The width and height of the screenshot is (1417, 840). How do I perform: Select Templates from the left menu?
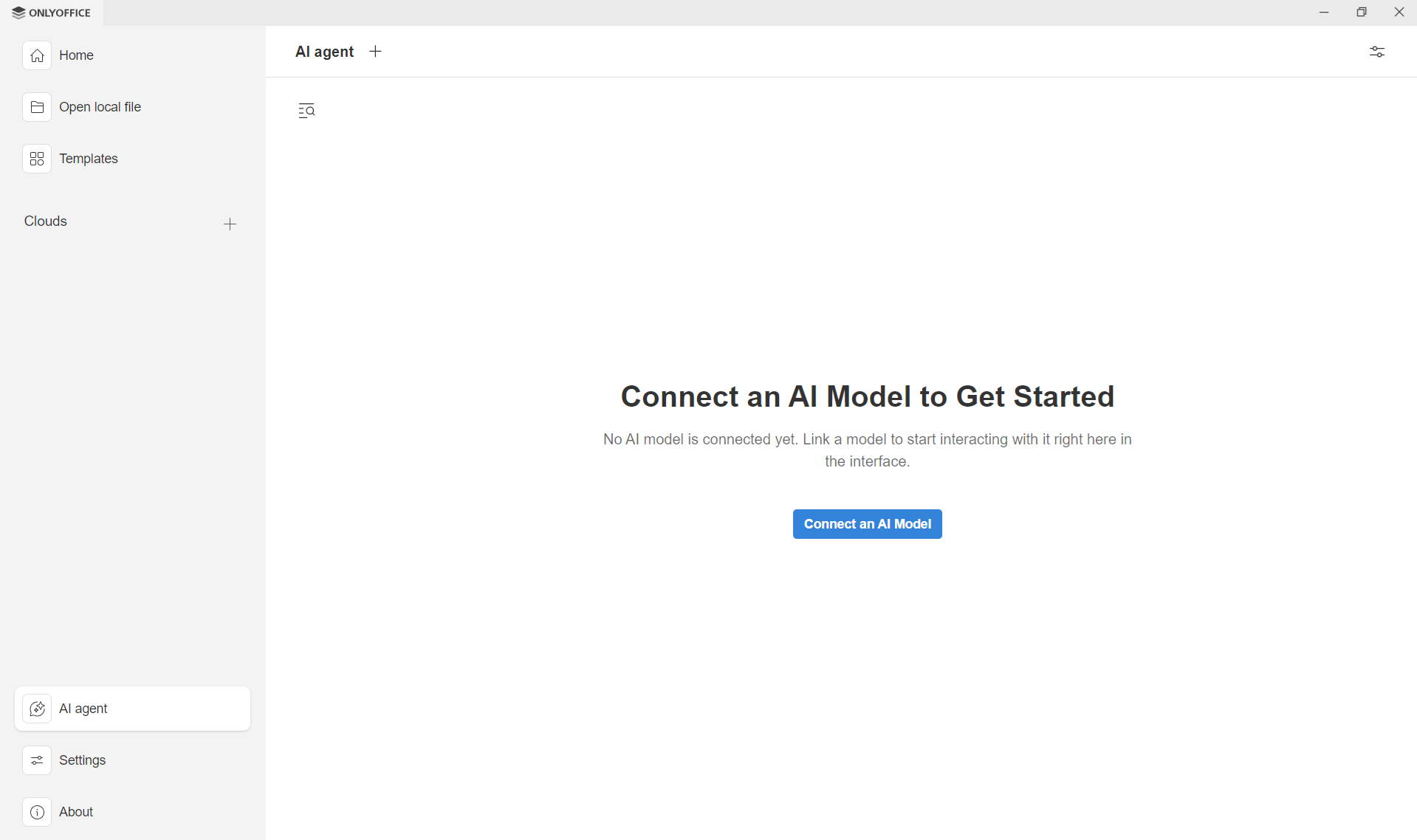point(89,158)
